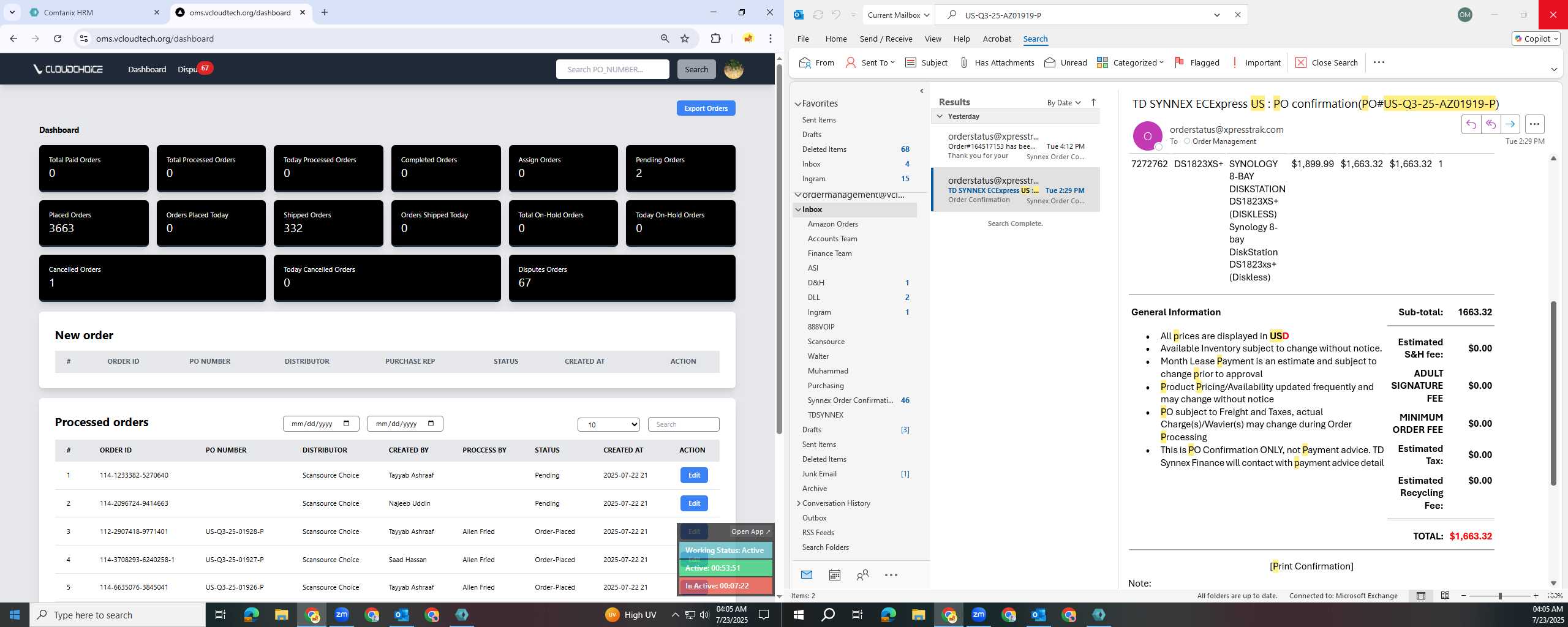Open Outlook Calendar view icon
The height and width of the screenshot is (627, 1568).
click(834, 575)
